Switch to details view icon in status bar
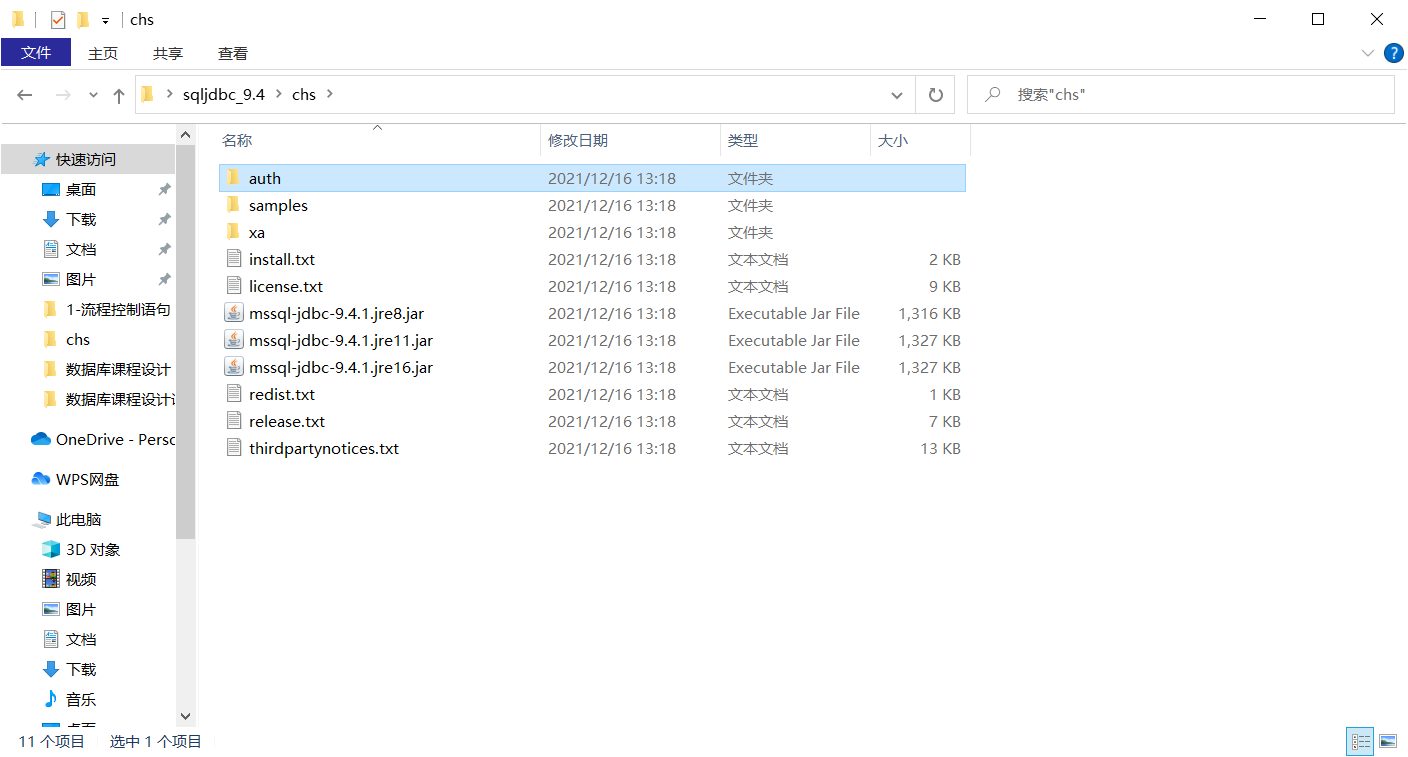 pos(1361,741)
